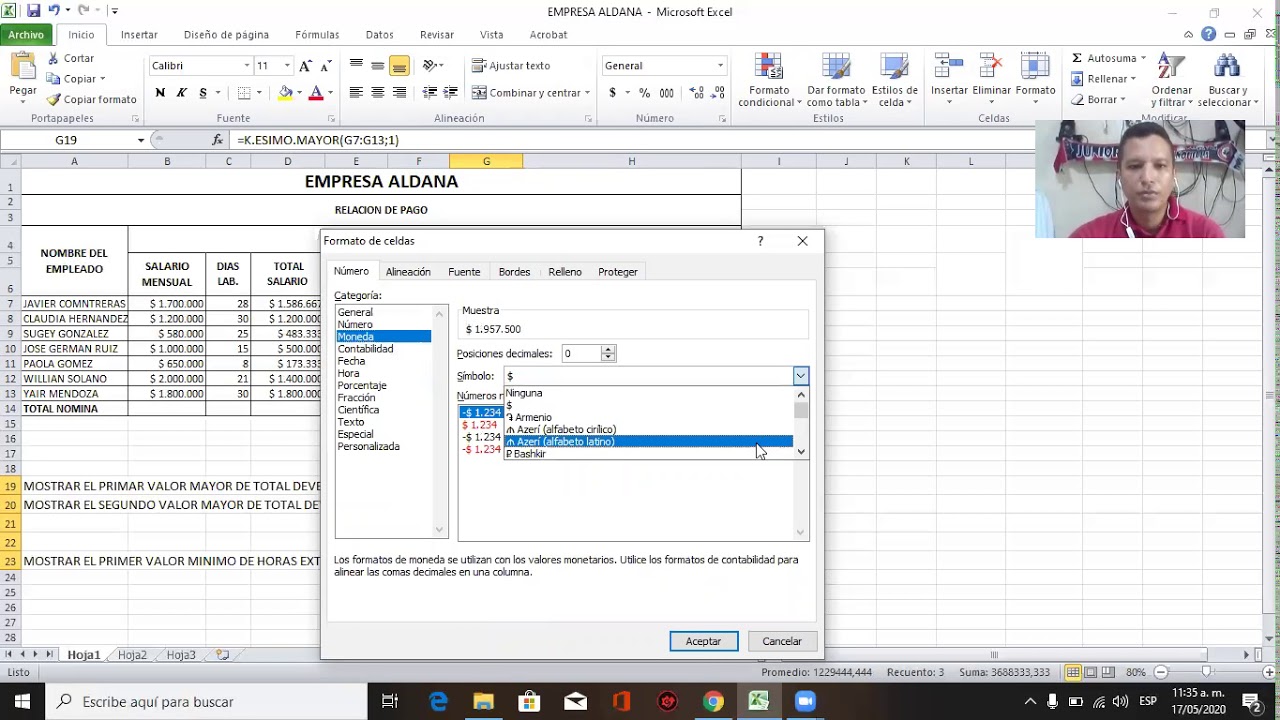
Task: Click the Eliminar cells icon
Action: (992, 67)
